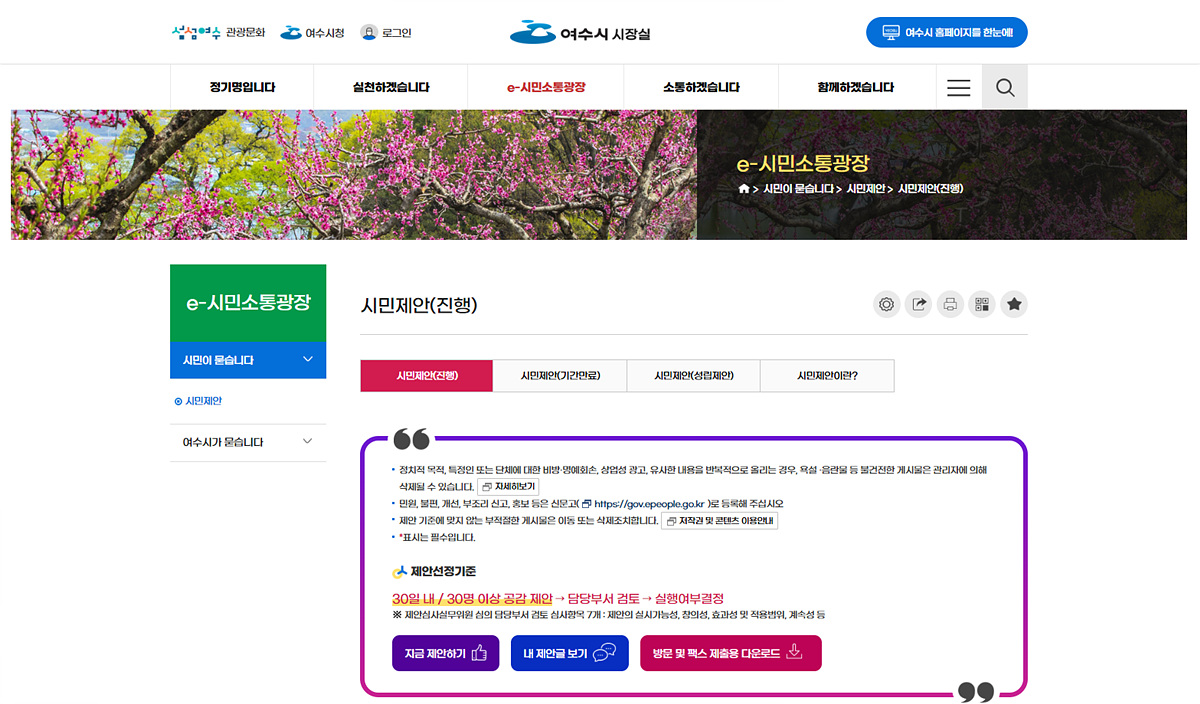Print the page using printer icon
Viewport: 1200px width, 704px height.
coord(950,305)
